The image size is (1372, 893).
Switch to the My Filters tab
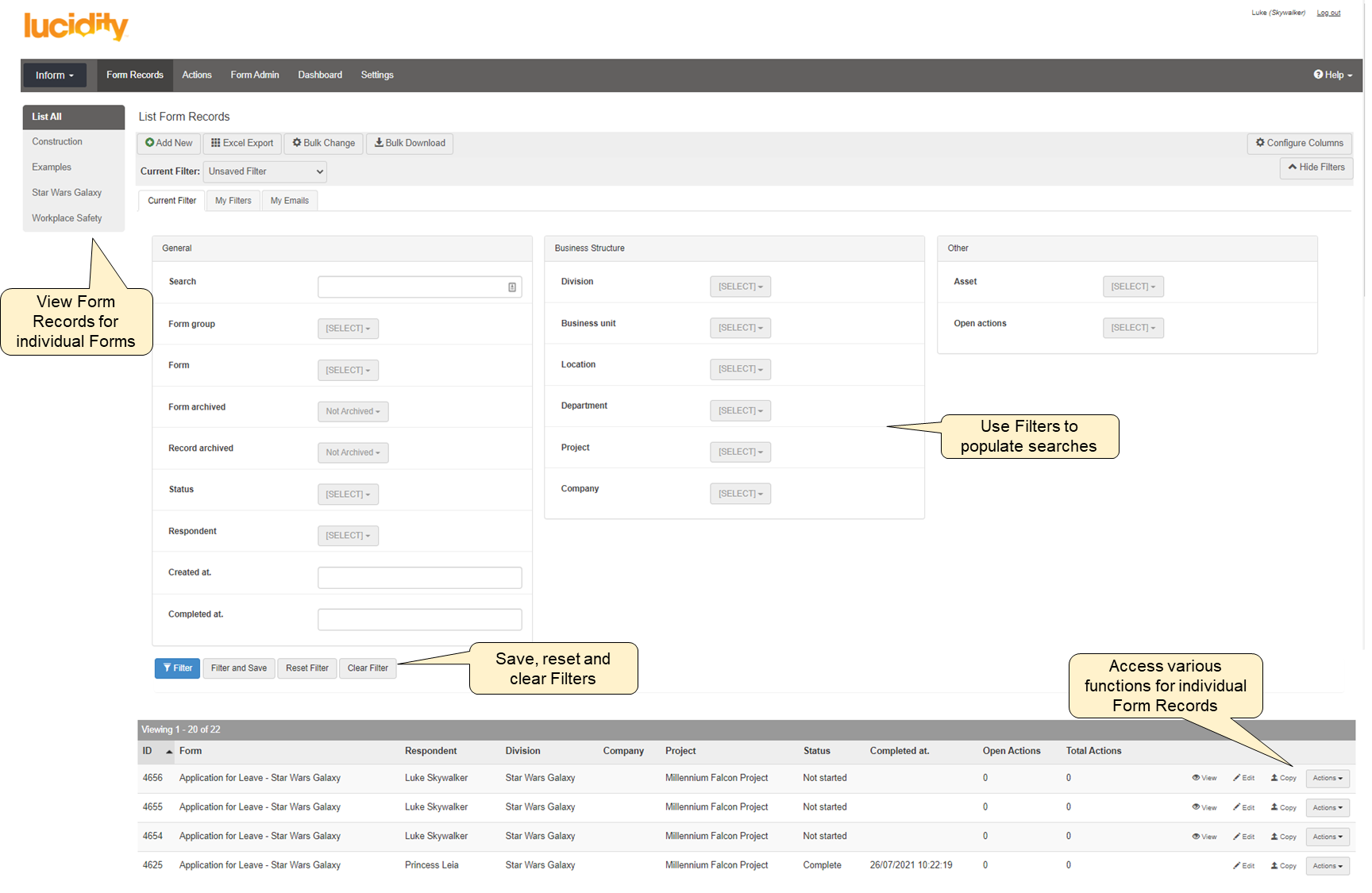pyautogui.click(x=233, y=201)
